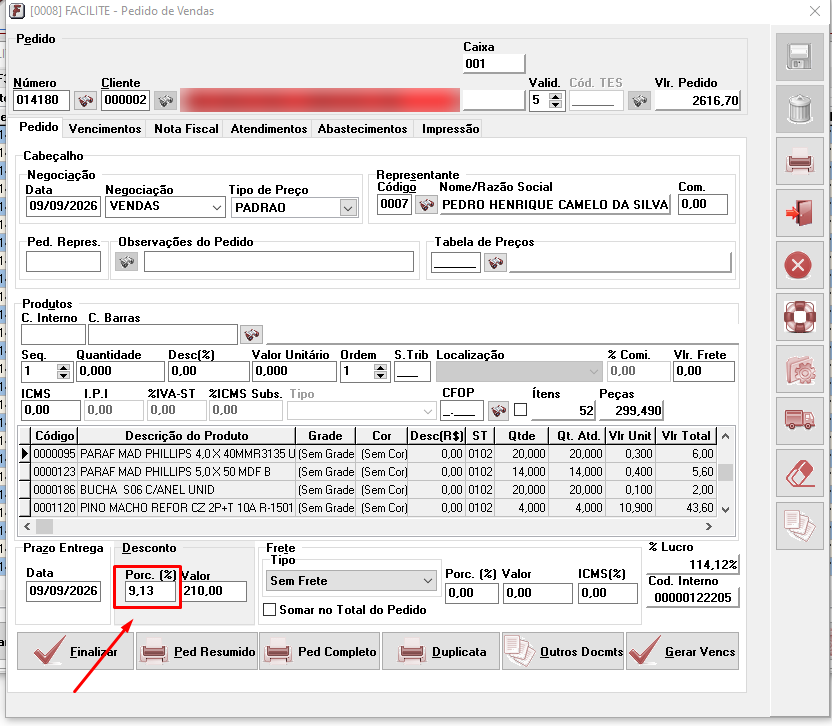Open the Nota Fiscal tab

pyautogui.click(x=186, y=129)
